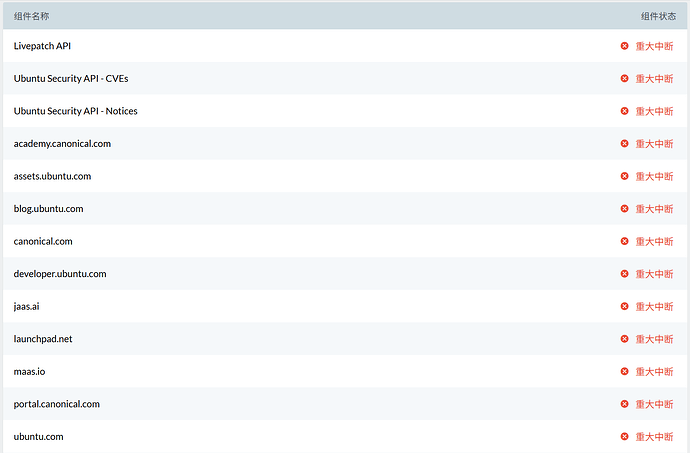The width and height of the screenshot is (690, 453).
Task: Click the outage icon for jaas.ai
Action: click(624, 306)
